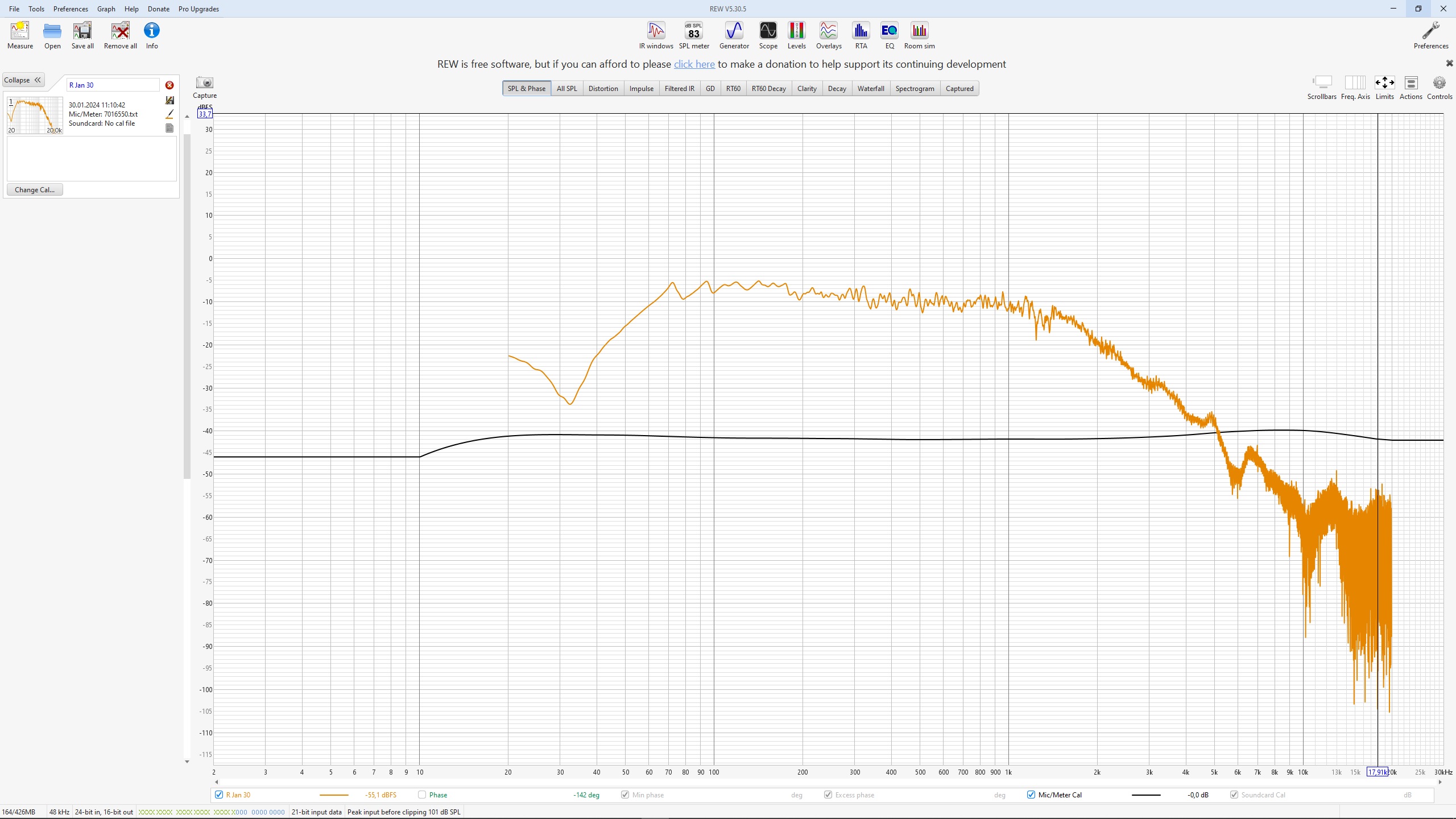Collapse the measurements panel
This screenshot has width=1456, height=819.
tap(23, 80)
